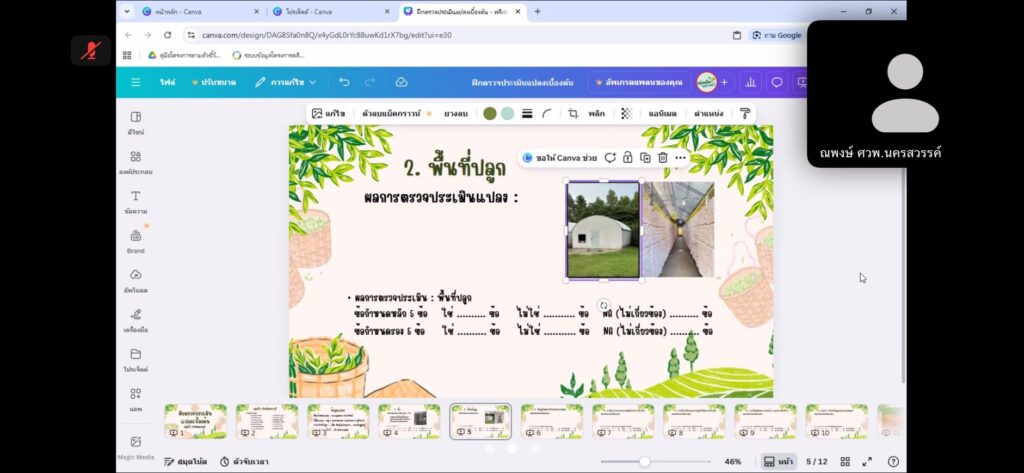Click the dark green border color swatch
The width and height of the screenshot is (1024, 473).
click(489, 113)
